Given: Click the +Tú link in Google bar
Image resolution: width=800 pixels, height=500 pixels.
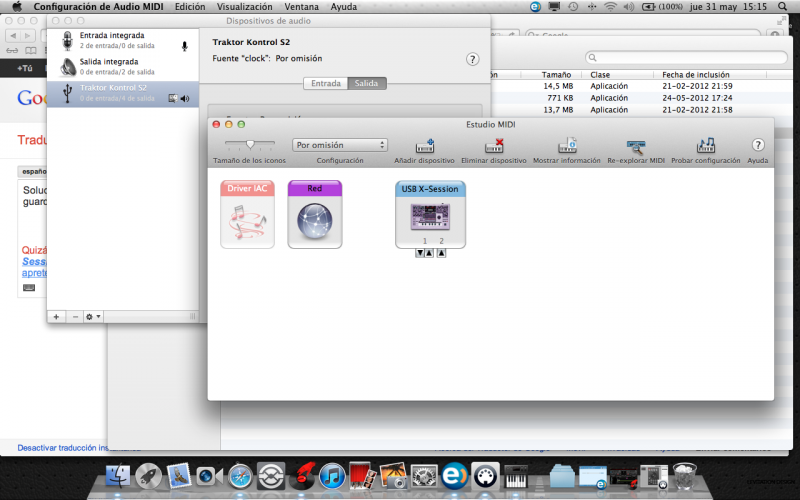Looking at the screenshot, I should coord(24,68).
